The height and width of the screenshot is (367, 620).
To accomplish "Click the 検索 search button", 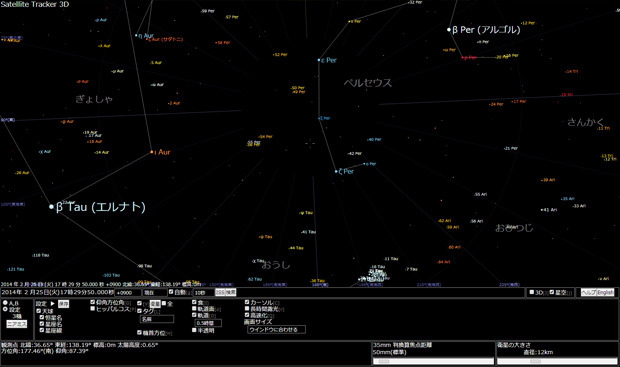I will point(231,292).
